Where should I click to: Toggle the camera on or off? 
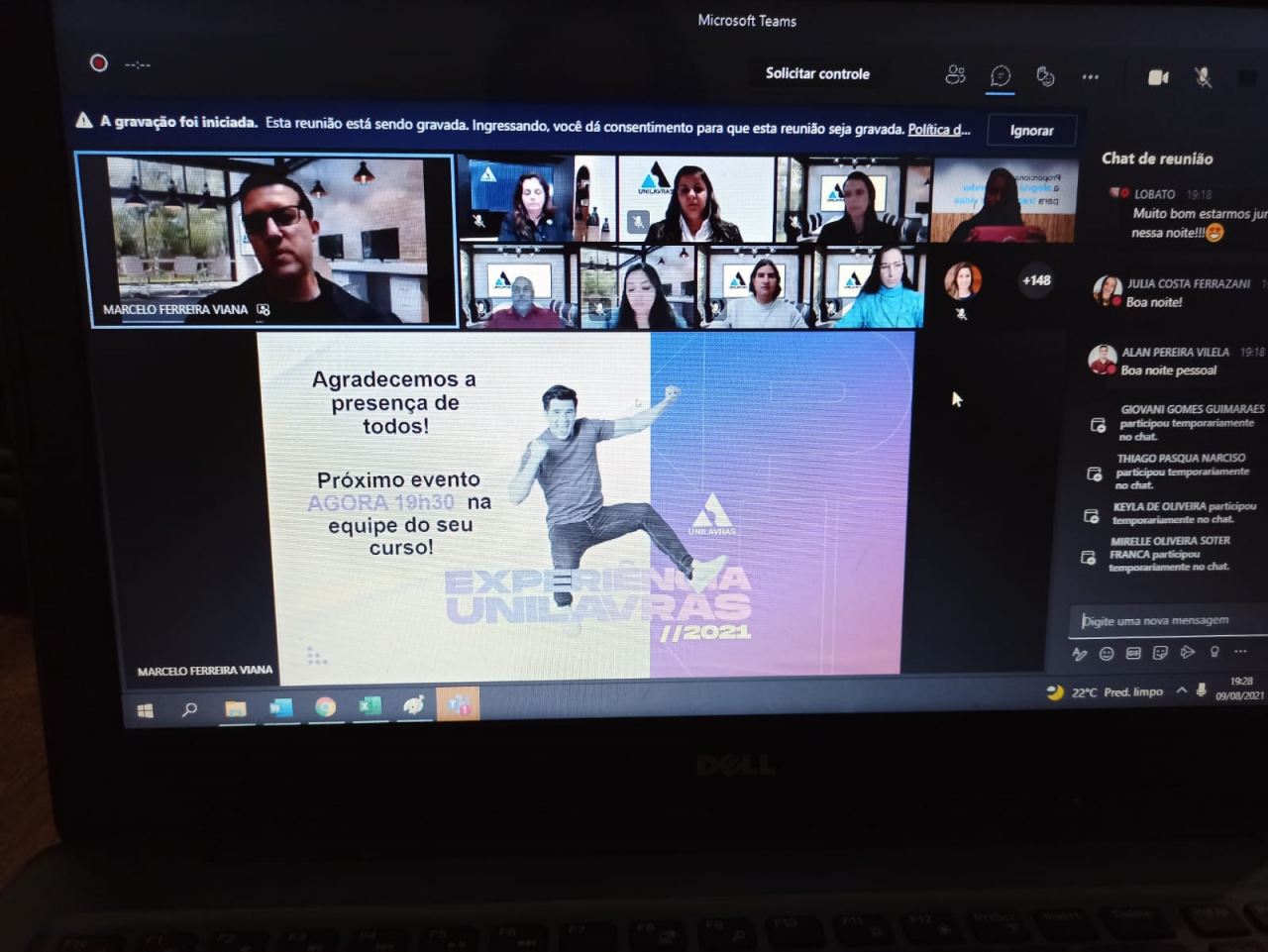click(1158, 77)
